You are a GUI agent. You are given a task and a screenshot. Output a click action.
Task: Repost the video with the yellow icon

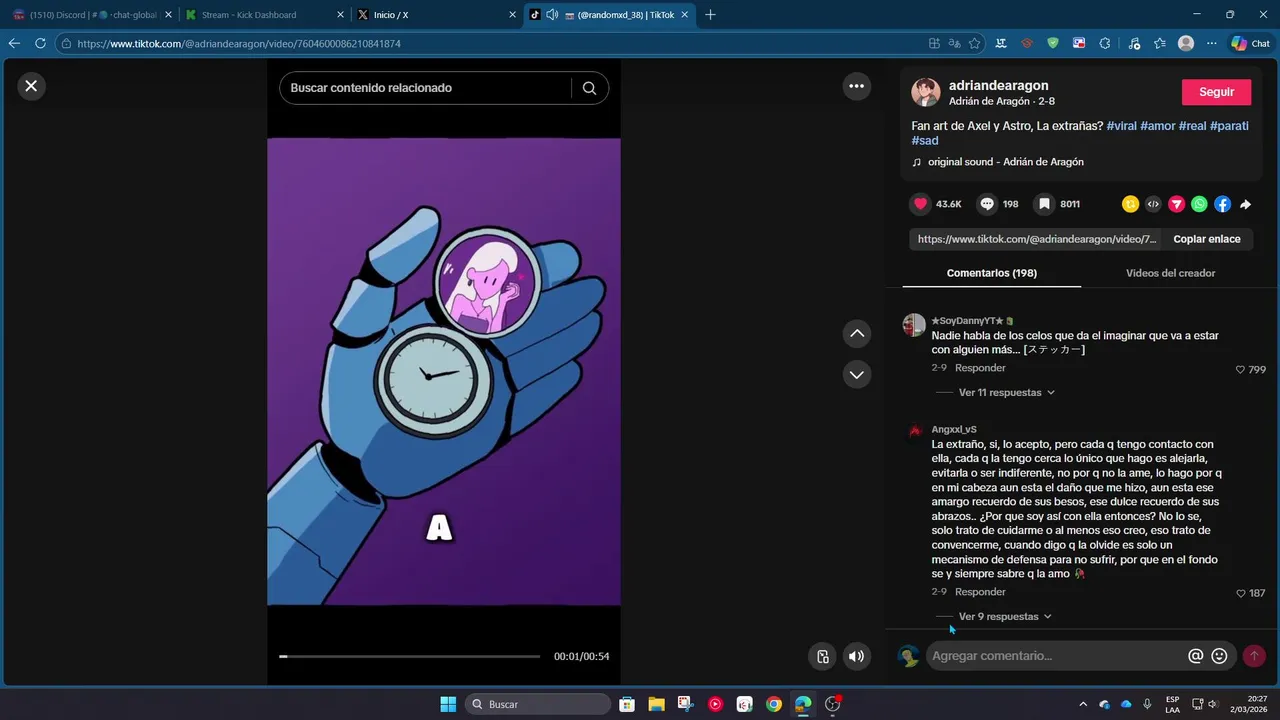(1131, 204)
